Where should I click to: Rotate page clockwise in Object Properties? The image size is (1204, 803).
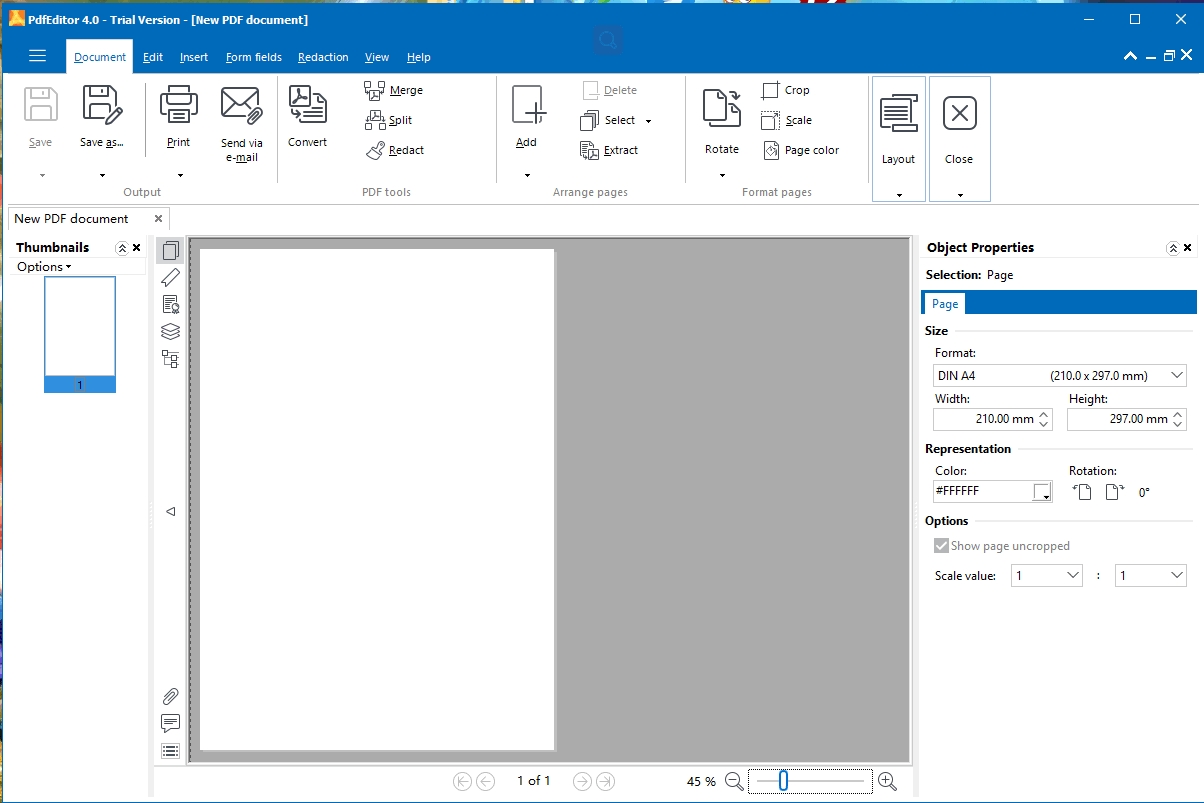(1114, 492)
